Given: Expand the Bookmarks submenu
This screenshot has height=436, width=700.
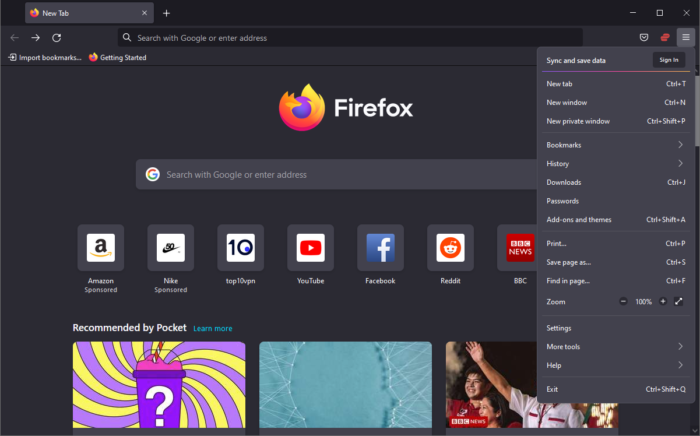Looking at the screenshot, I should coord(616,145).
